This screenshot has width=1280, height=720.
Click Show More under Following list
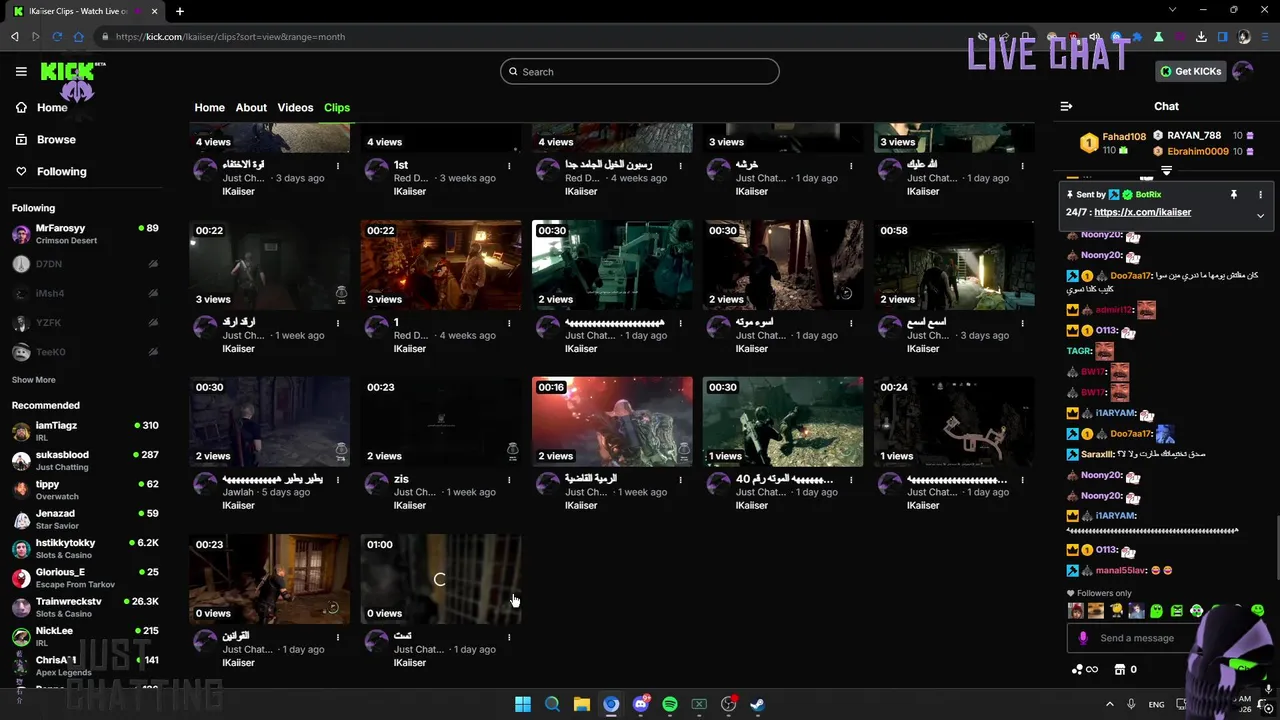pyautogui.click(x=33, y=380)
